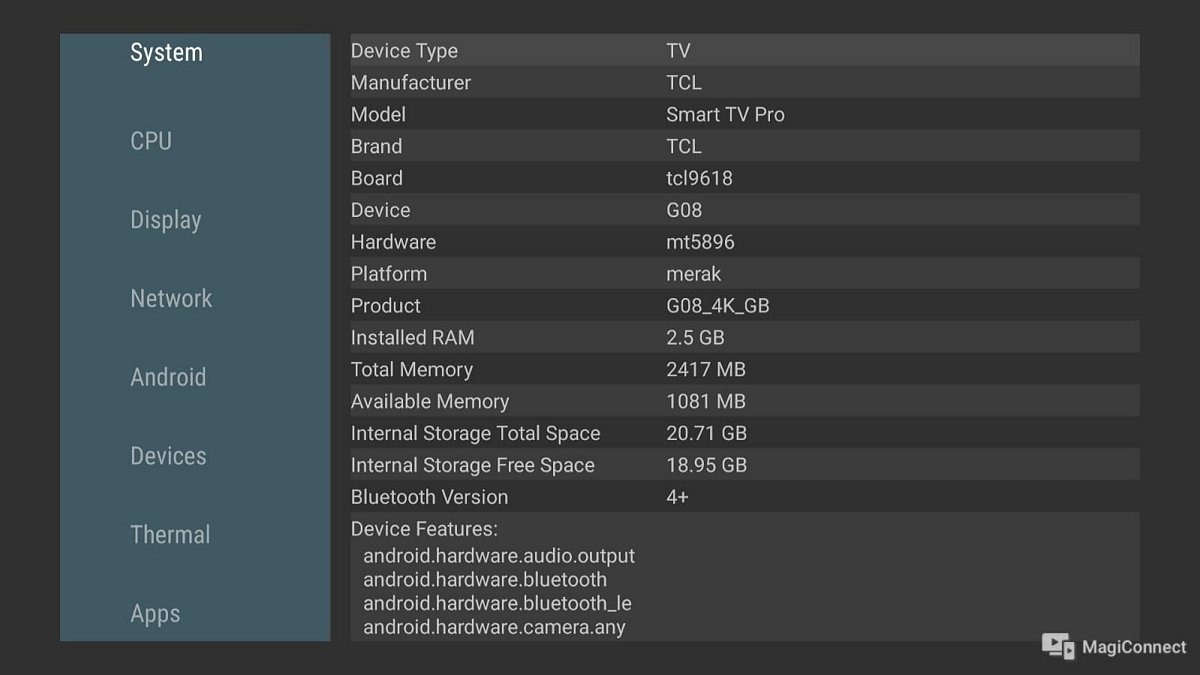This screenshot has width=1200, height=675.
Task: Click the MagiConnect logo icon
Action: pos(1057,646)
